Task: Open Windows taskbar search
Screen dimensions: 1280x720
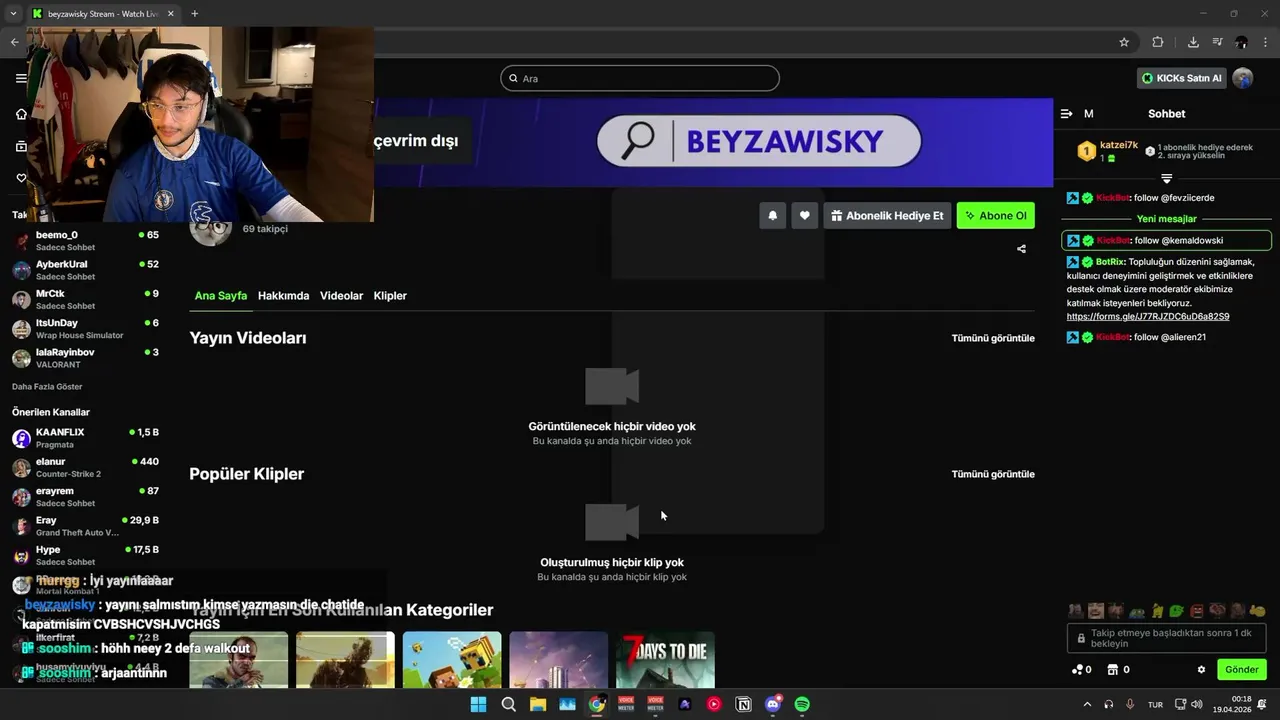Action: (x=508, y=704)
